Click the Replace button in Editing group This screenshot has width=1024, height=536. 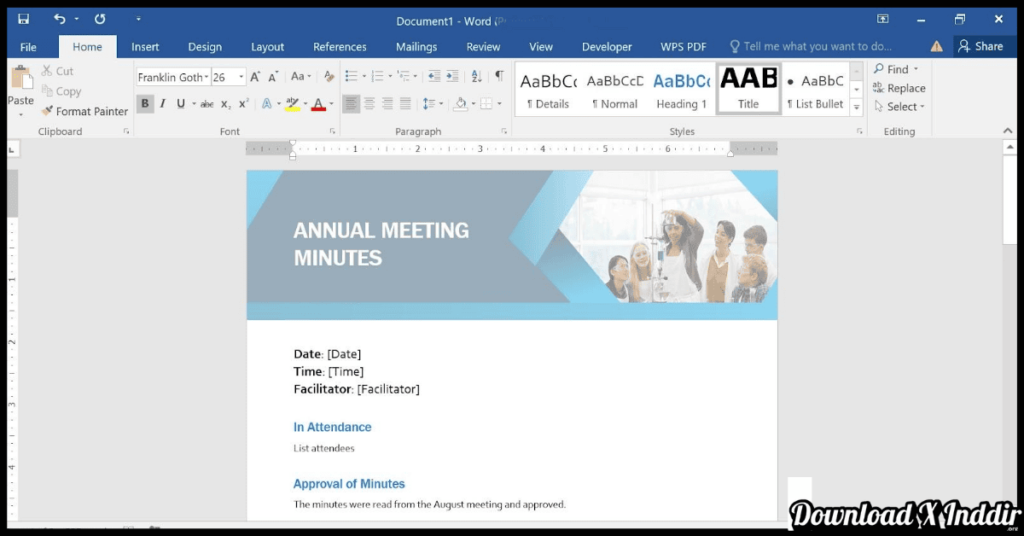coord(899,88)
